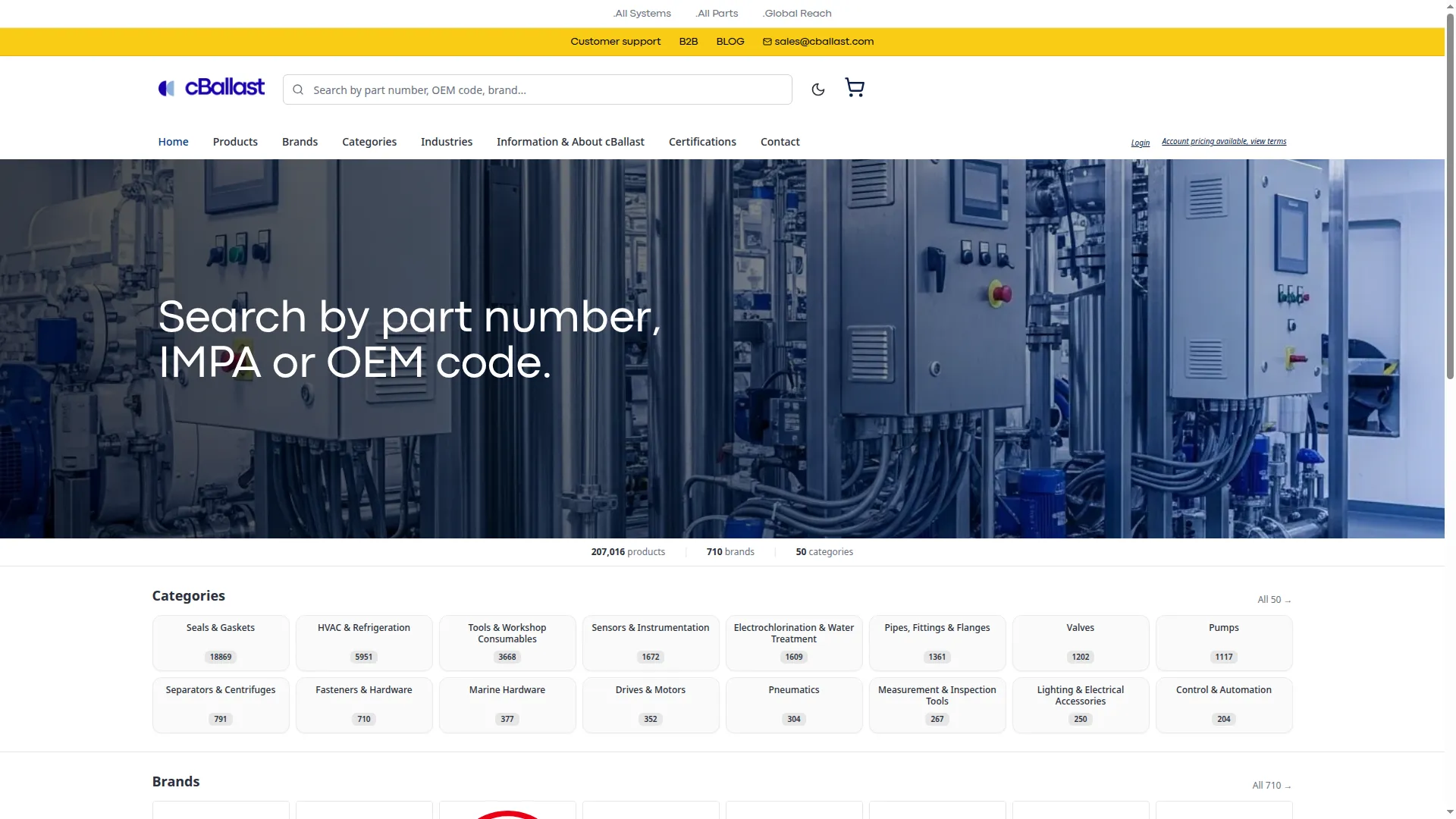Open Tools & Workshop Consumables category
The width and height of the screenshot is (1456, 819).
[507, 643]
